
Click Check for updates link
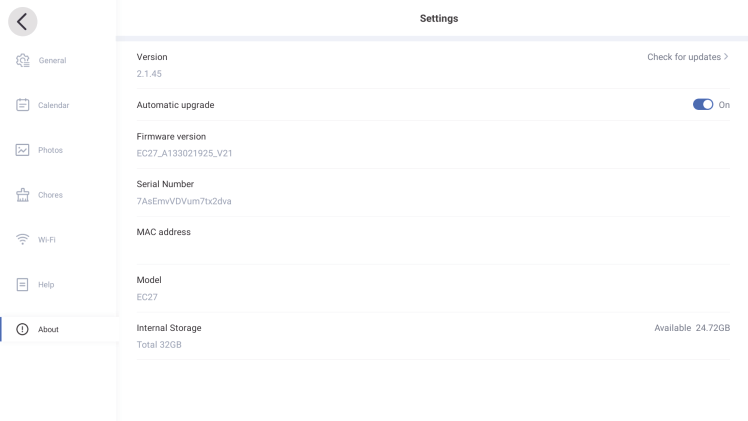tap(683, 57)
